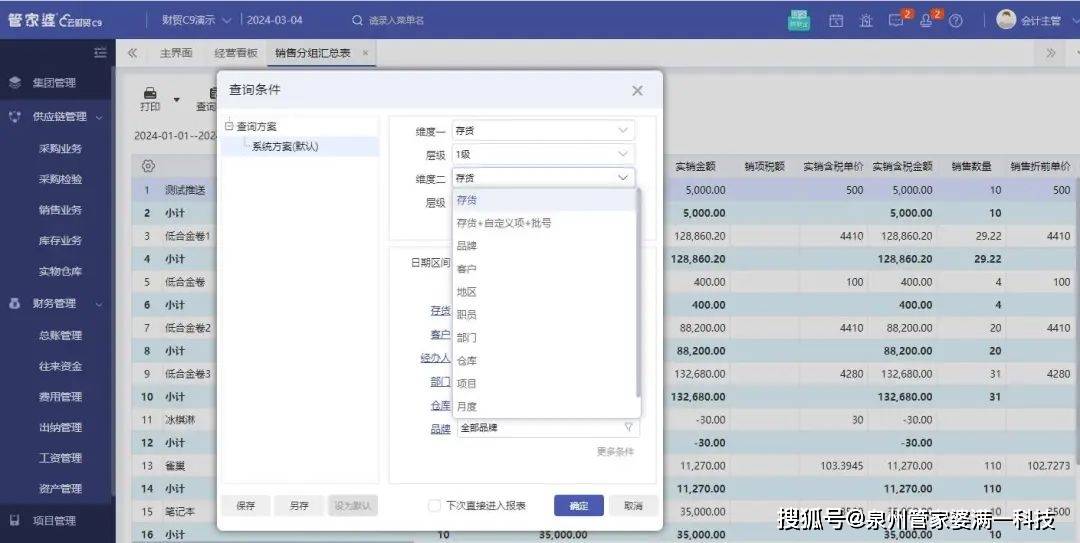The width and height of the screenshot is (1080, 543).
Task: Open the 财贸C9演示 account dropdown
Action: (197, 20)
